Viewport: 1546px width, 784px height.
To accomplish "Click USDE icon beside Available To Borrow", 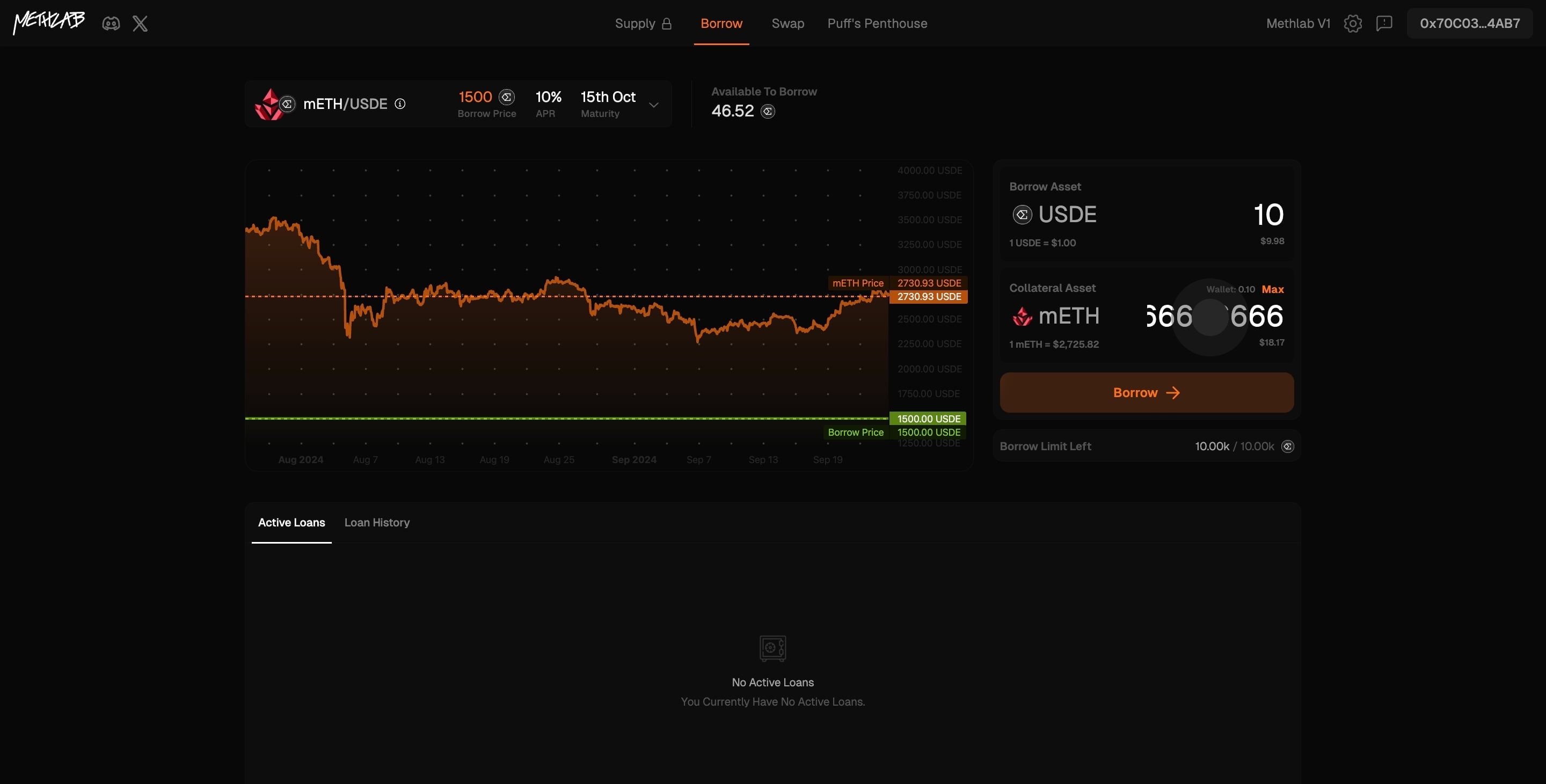I will click(x=768, y=111).
